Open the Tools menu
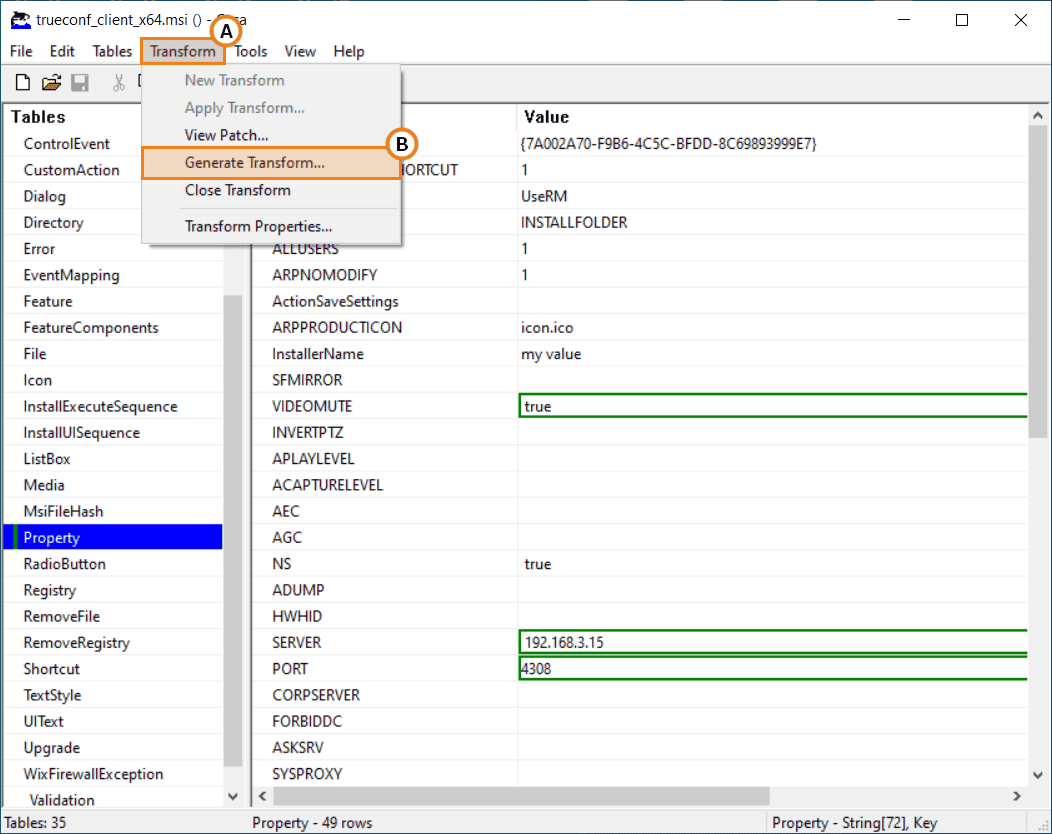The image size is (1052, 834). pos(250,51)
